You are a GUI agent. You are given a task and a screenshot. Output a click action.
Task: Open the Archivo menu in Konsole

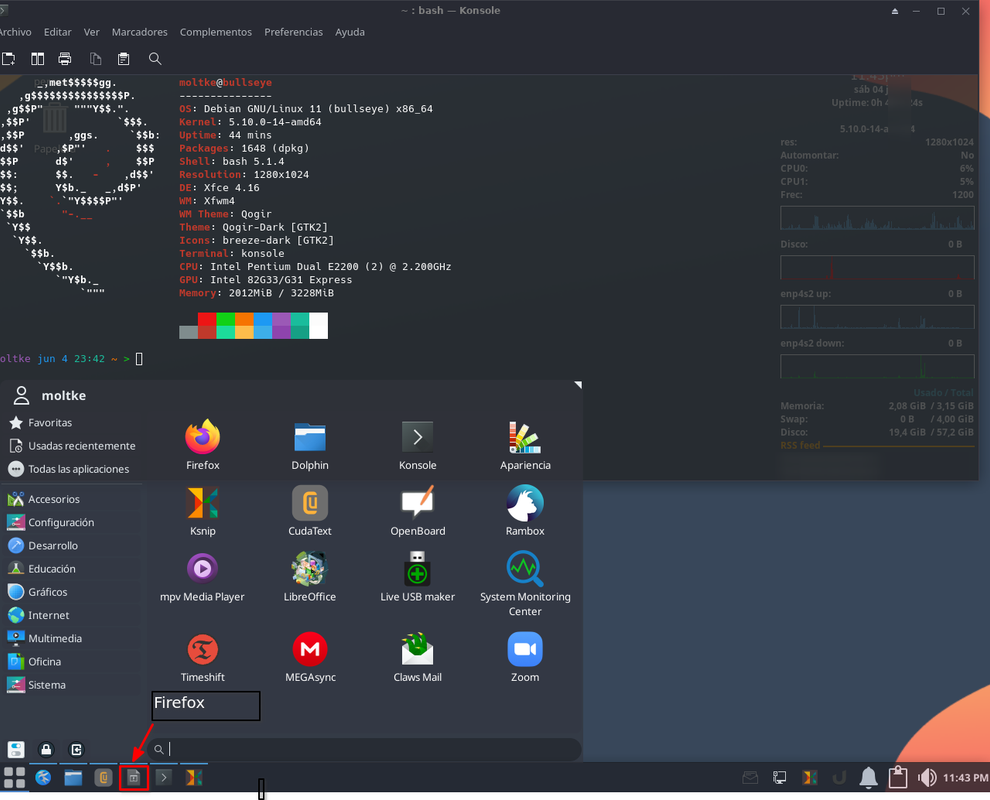(15, 32)
